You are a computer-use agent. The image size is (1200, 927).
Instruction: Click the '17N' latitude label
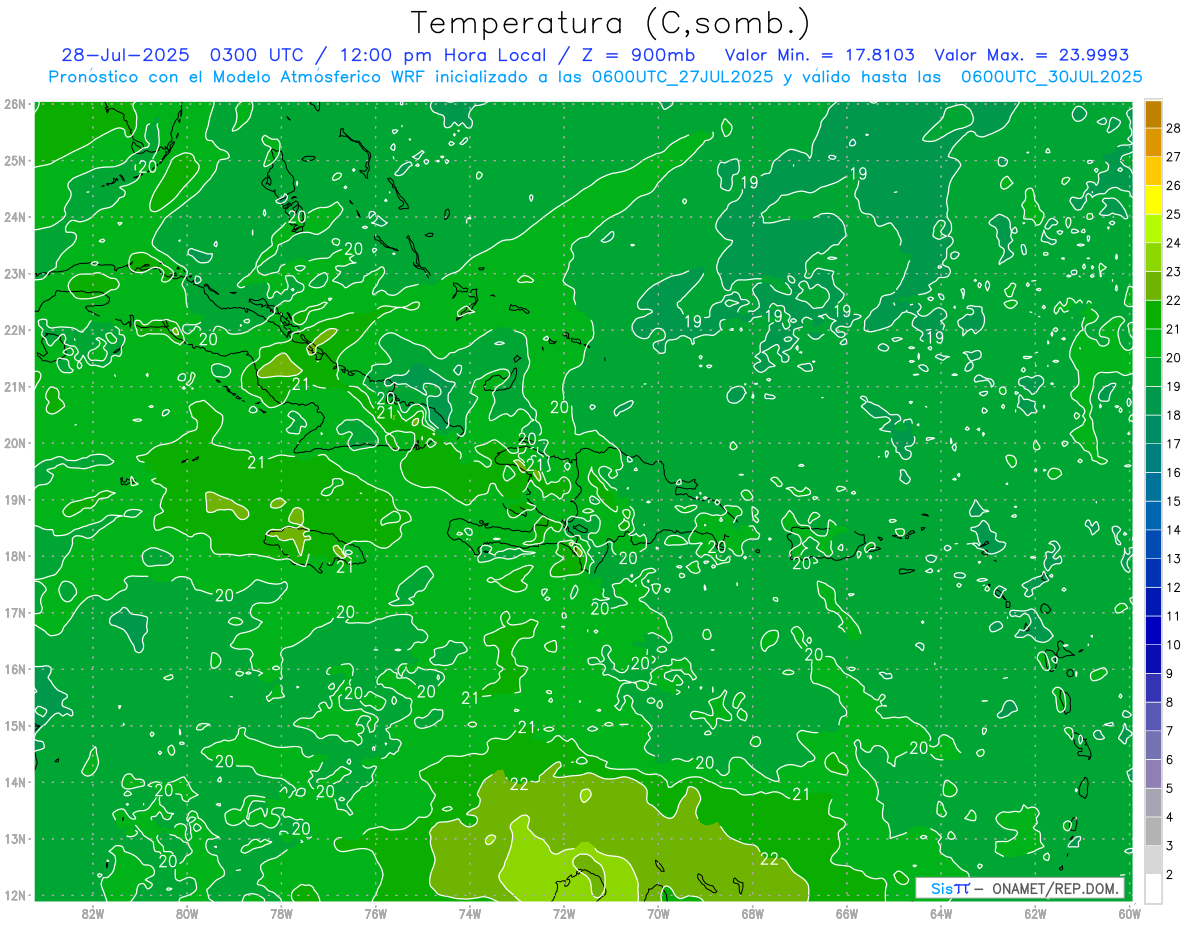(14, 612)
